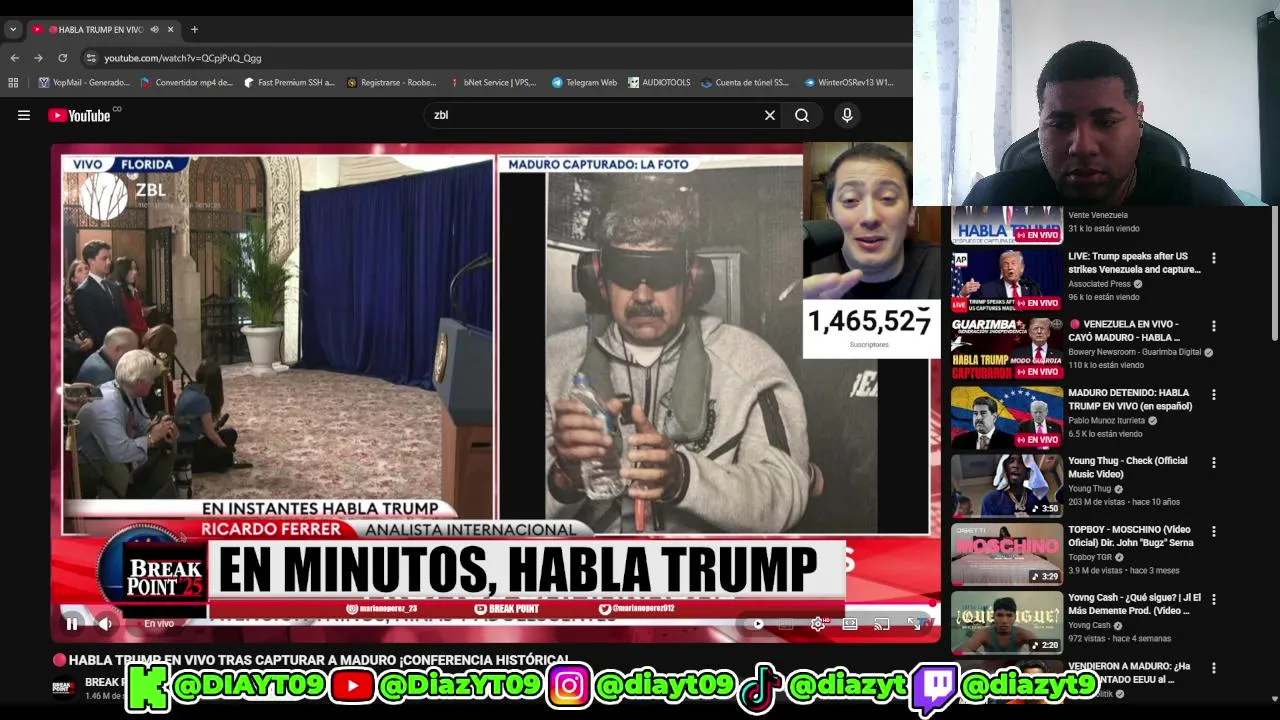This screenshot has height=720, width=1280.
Task: Open WinterOSRev13 bookmark
Action: (848, 83)
